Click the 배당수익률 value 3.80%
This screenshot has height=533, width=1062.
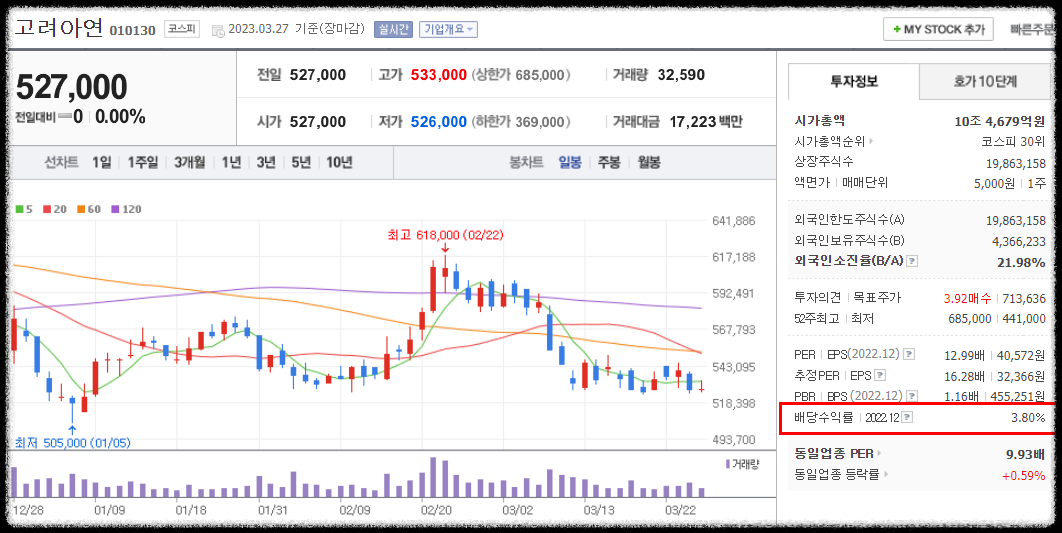[x=1028, y=418]
